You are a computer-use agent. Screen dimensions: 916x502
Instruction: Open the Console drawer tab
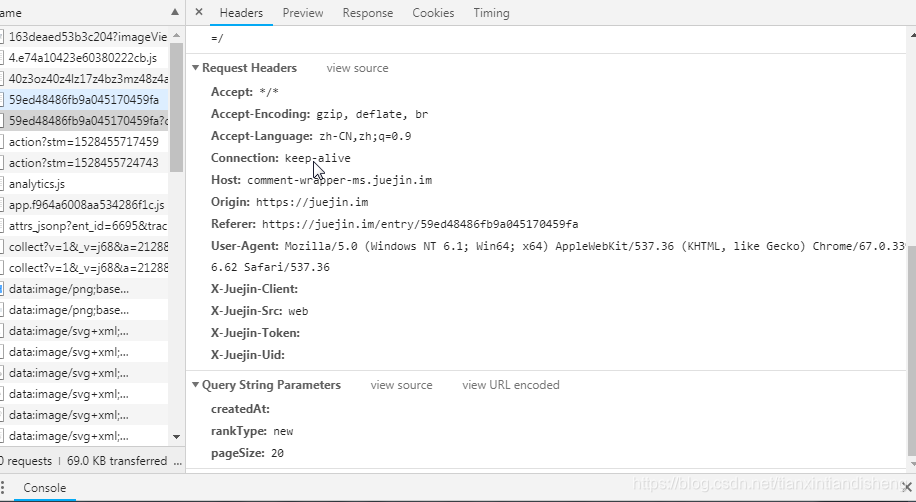tap(44, 488)
